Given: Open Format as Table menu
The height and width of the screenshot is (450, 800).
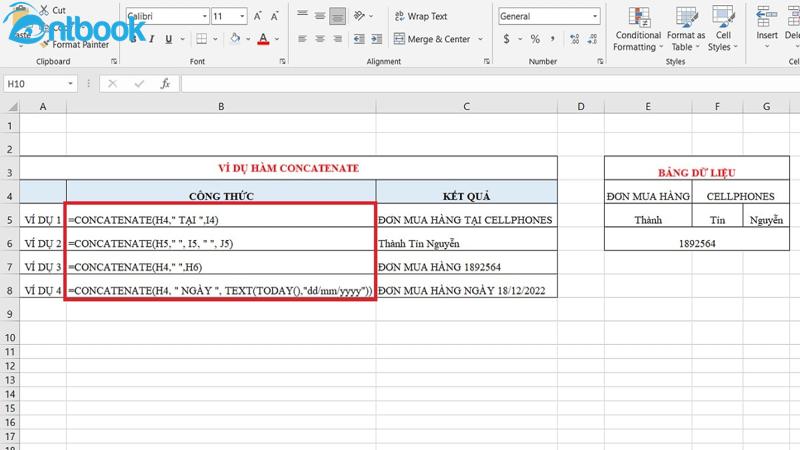Looking at the screenshot, I should [686, 29].
